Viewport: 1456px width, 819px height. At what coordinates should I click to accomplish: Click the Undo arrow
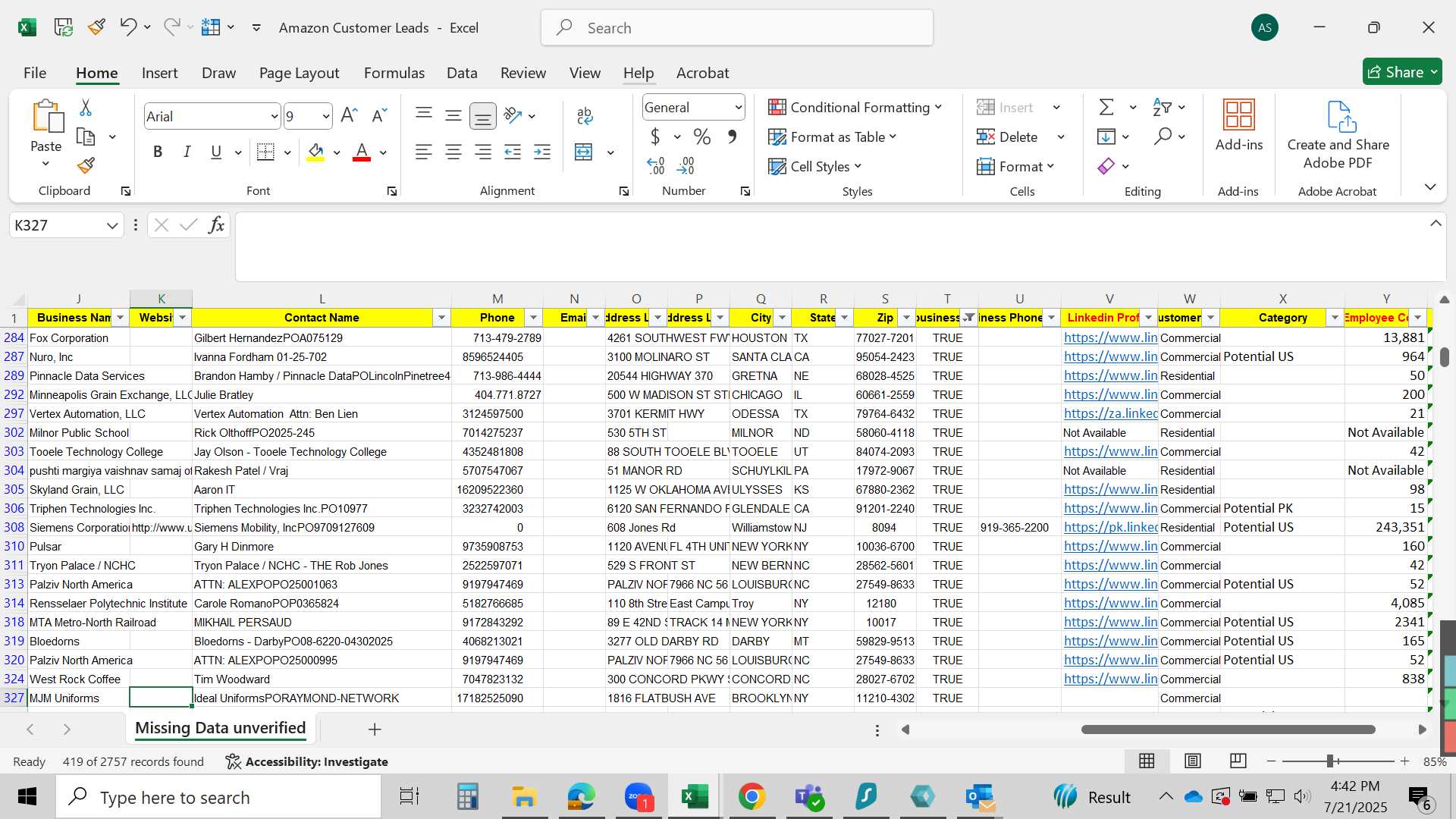point(127,27)
